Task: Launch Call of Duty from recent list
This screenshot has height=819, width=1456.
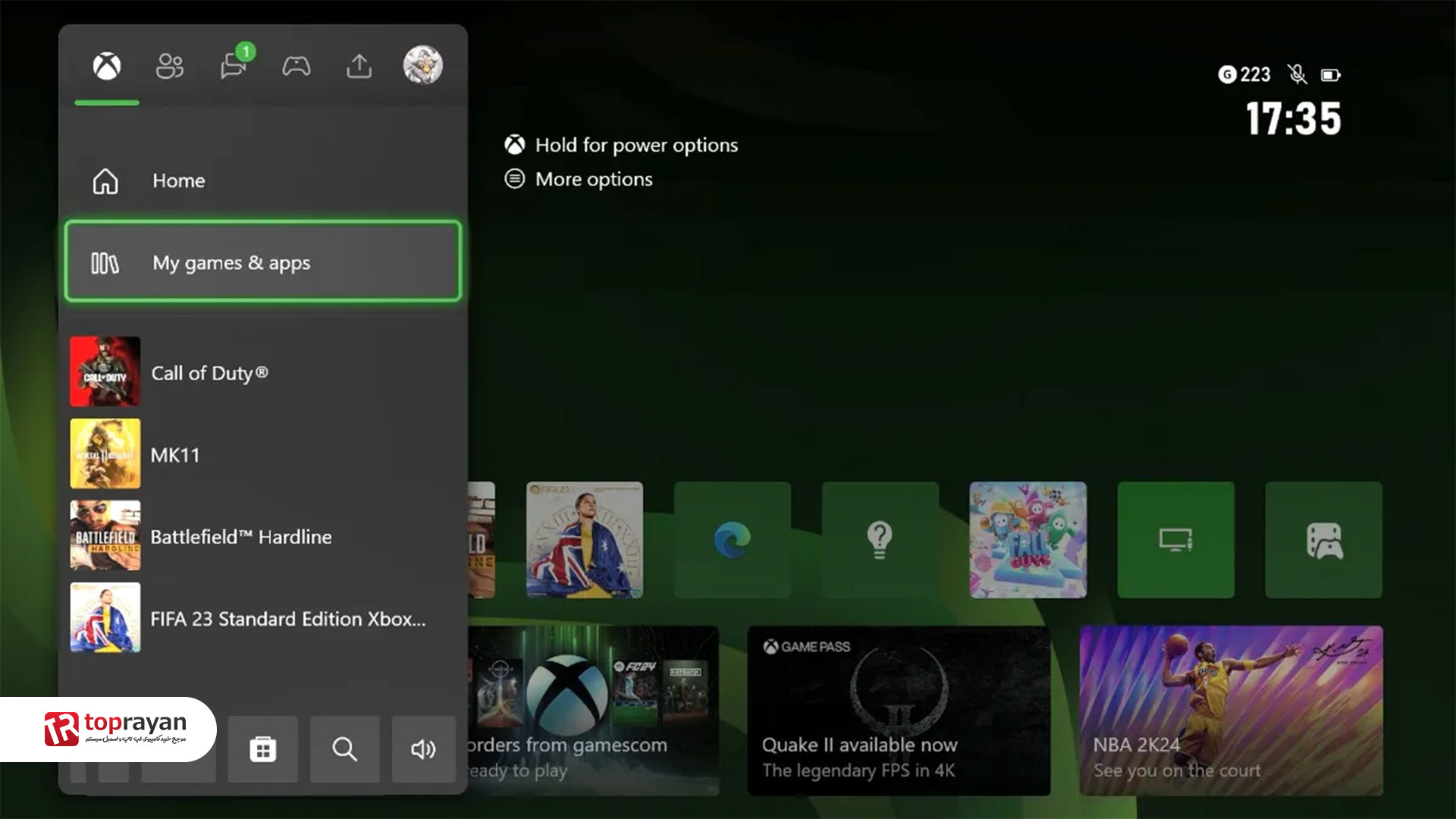Action: tap(262, 372)
